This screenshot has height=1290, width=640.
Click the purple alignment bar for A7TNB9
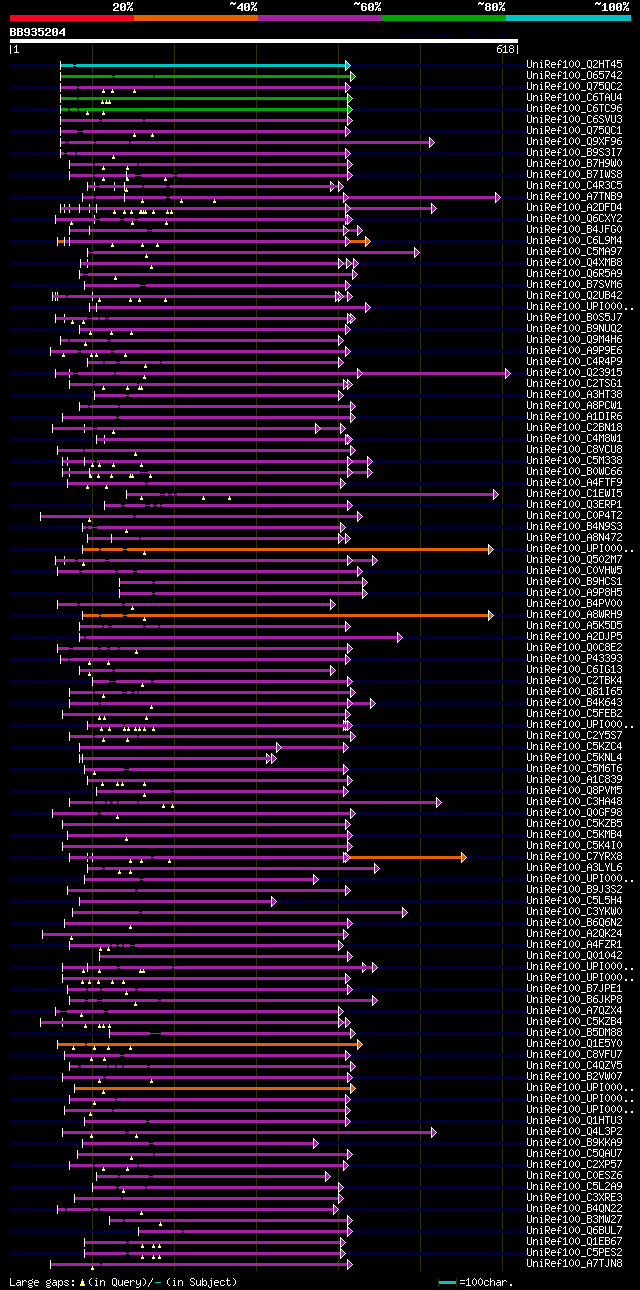point(290,197)
